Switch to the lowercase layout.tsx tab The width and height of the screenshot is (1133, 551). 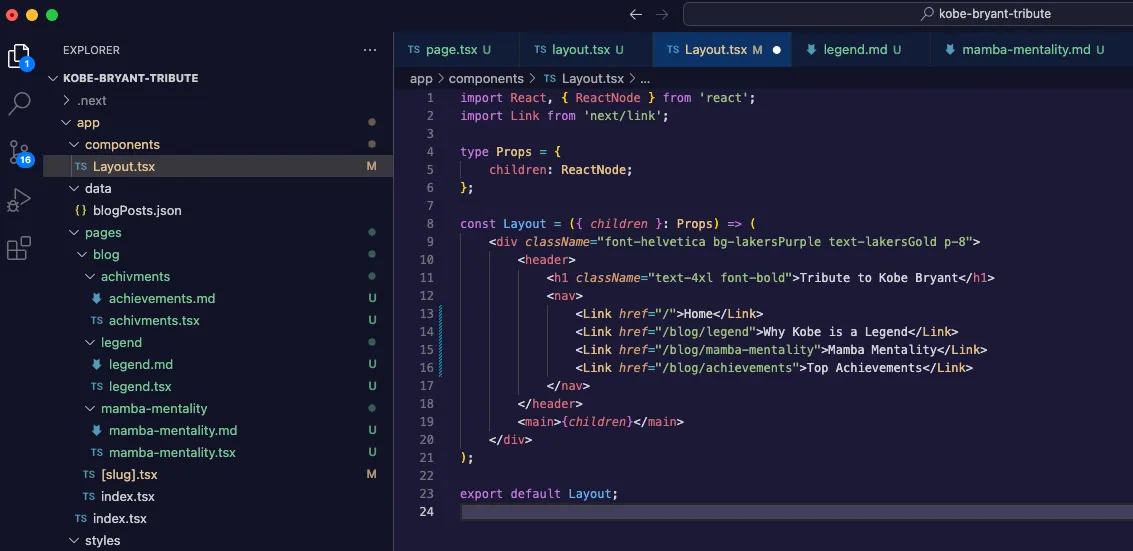(586, 50)
